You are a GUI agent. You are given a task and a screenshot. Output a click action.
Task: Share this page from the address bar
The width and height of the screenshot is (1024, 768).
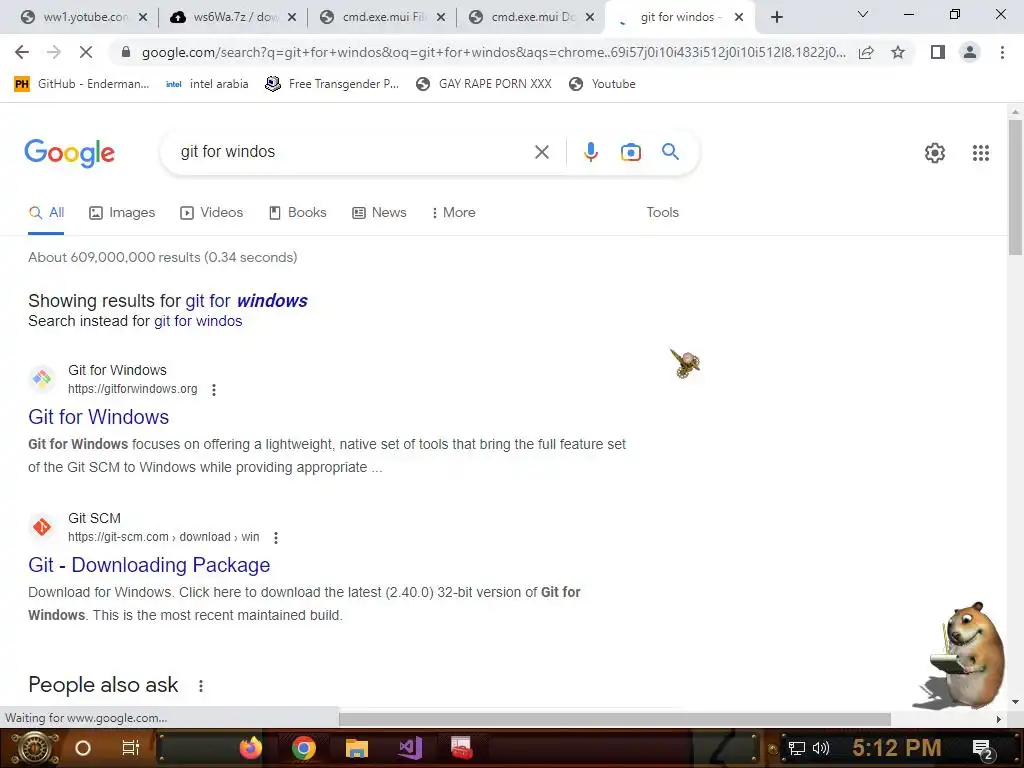point(866,52)
